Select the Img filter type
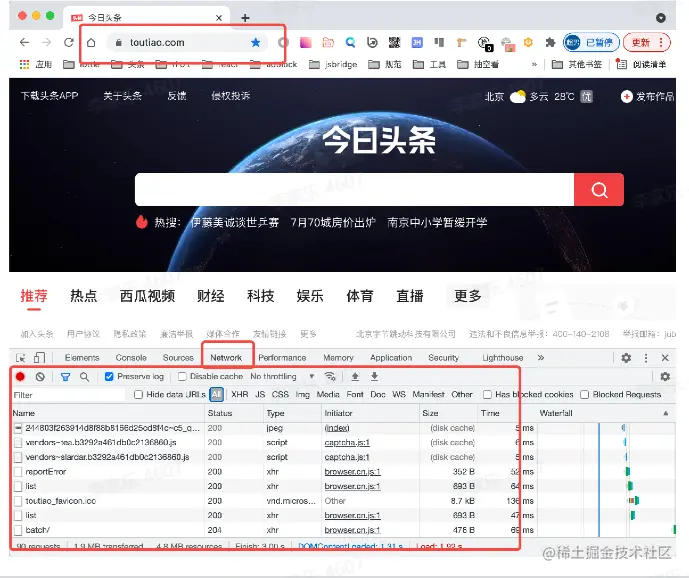The width and height of the screenshot is (689, 578). coord(302,395)
